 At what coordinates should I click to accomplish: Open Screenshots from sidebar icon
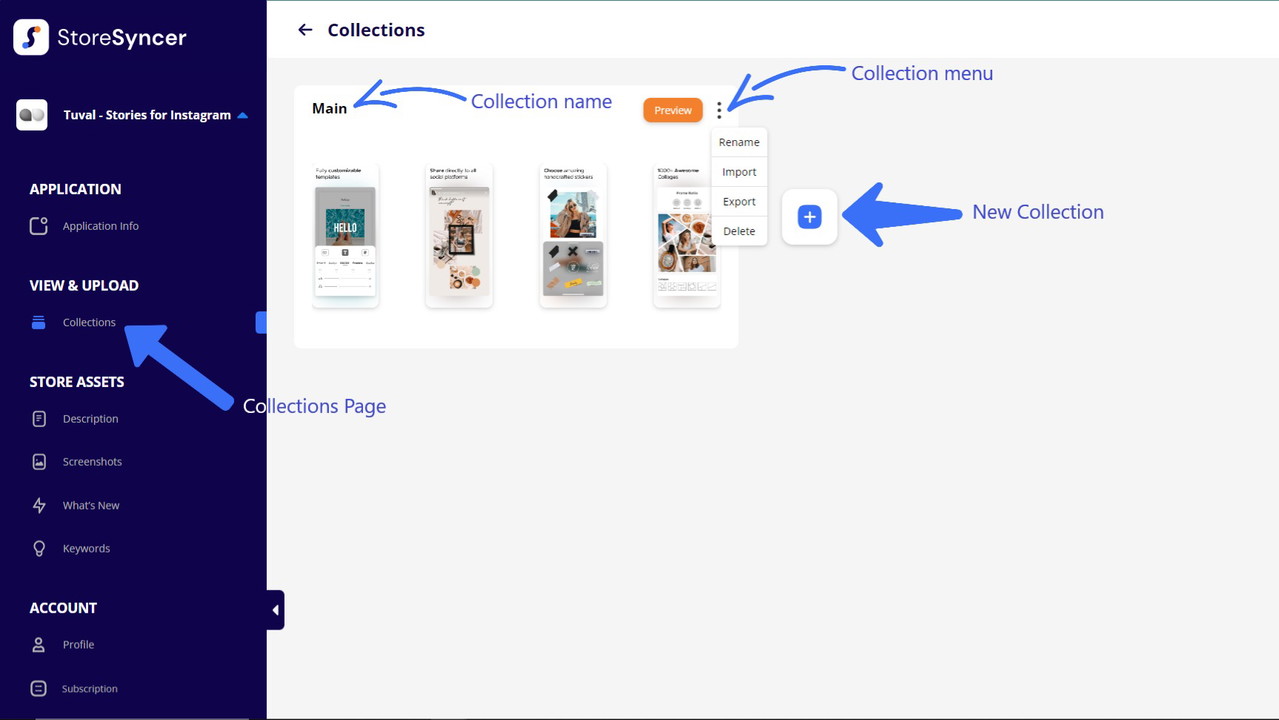point(39,462)
